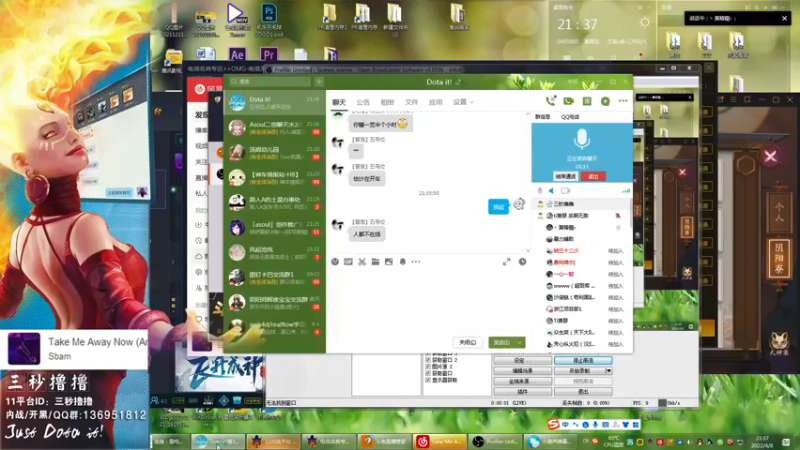Open the 设置 dropdown in chat tabs
Image resolution: width=800 pixels, height=450 pixels.
click(463, 102)
